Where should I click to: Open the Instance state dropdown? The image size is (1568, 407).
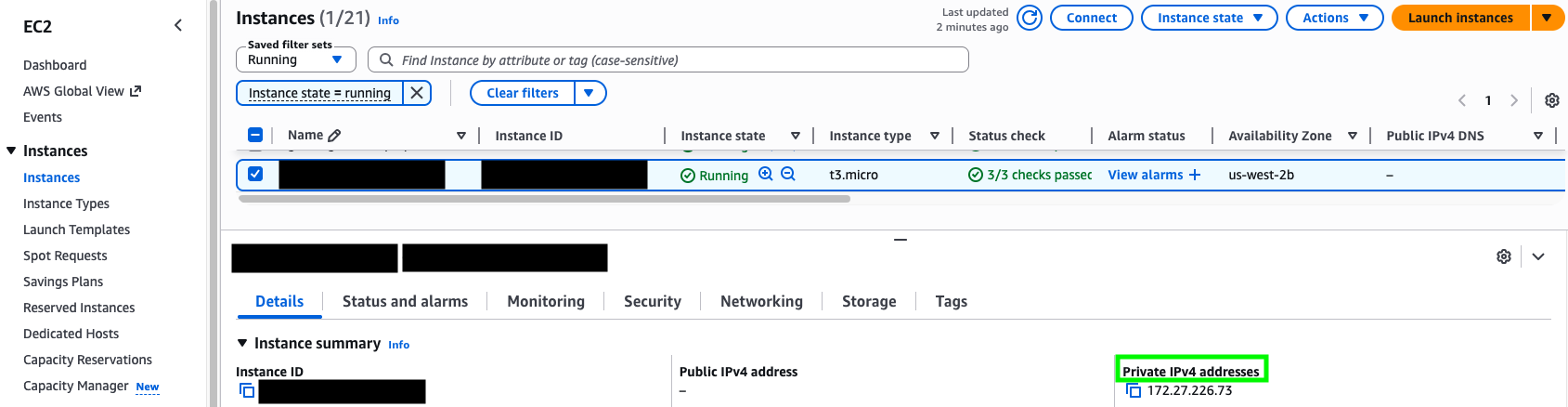(1209, 18)
